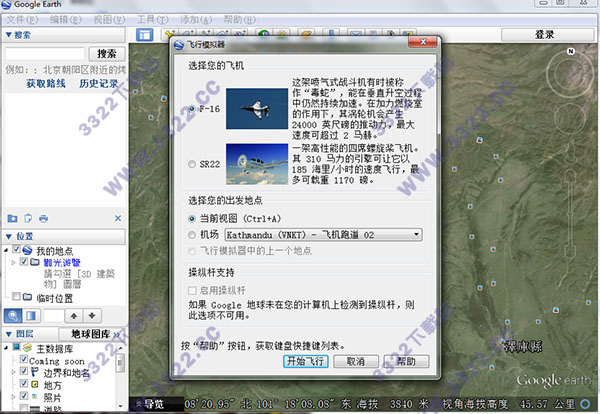The image size is (600, 414).
Task: Select the 机场 airport radio button
Action: click(192, 235)
